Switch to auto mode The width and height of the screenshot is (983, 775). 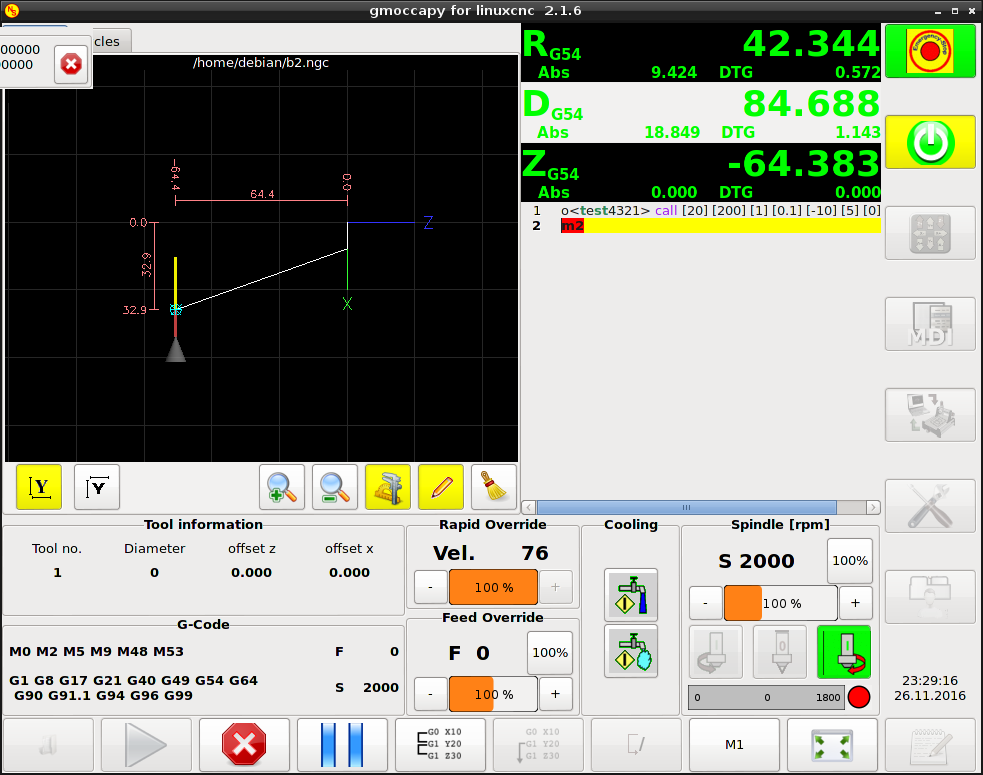(x=930, y=415)
